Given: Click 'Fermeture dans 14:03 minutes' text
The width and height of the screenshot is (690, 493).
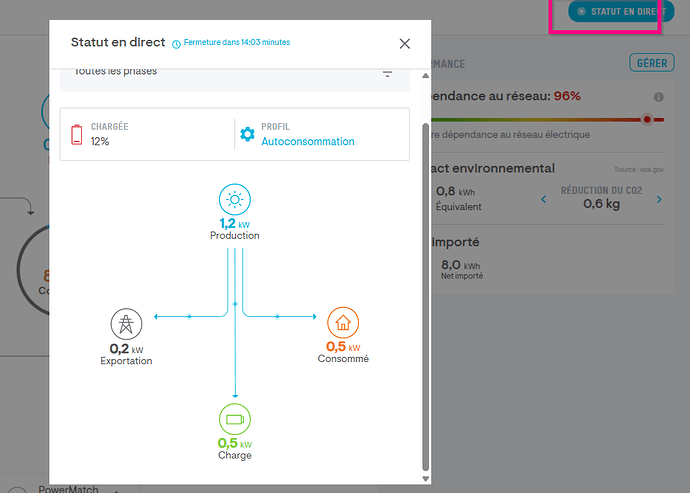Looking at the screenshot, I should tap(237, 42).
